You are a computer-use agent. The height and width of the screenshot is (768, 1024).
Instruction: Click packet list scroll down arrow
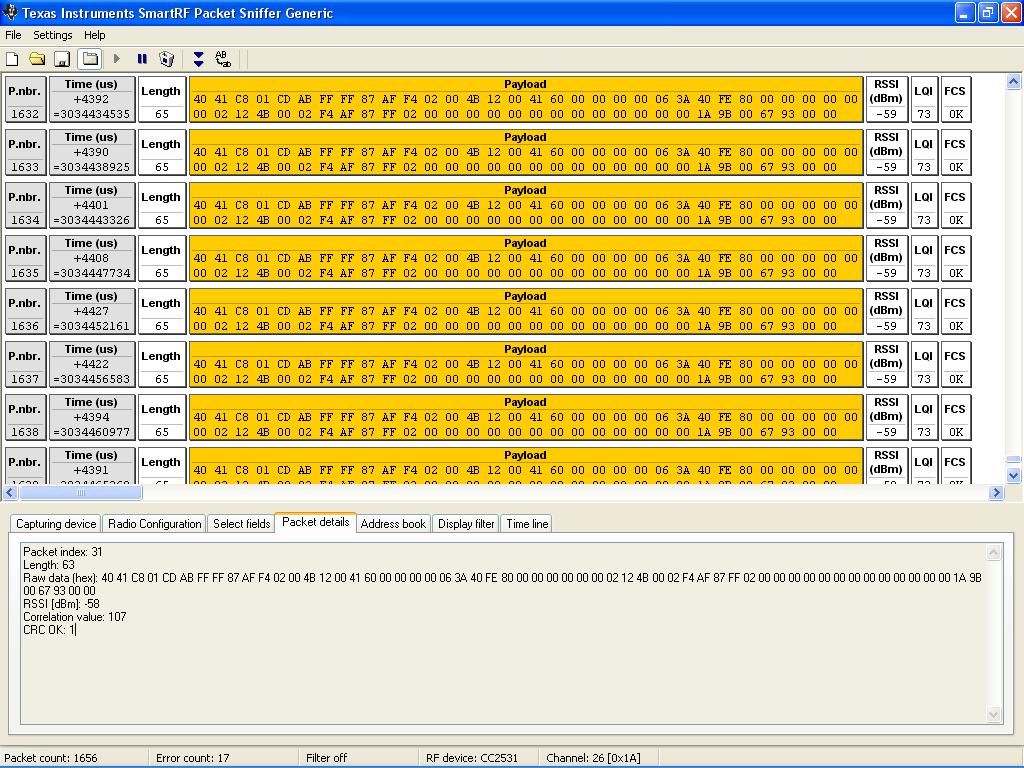(1014, 475)
